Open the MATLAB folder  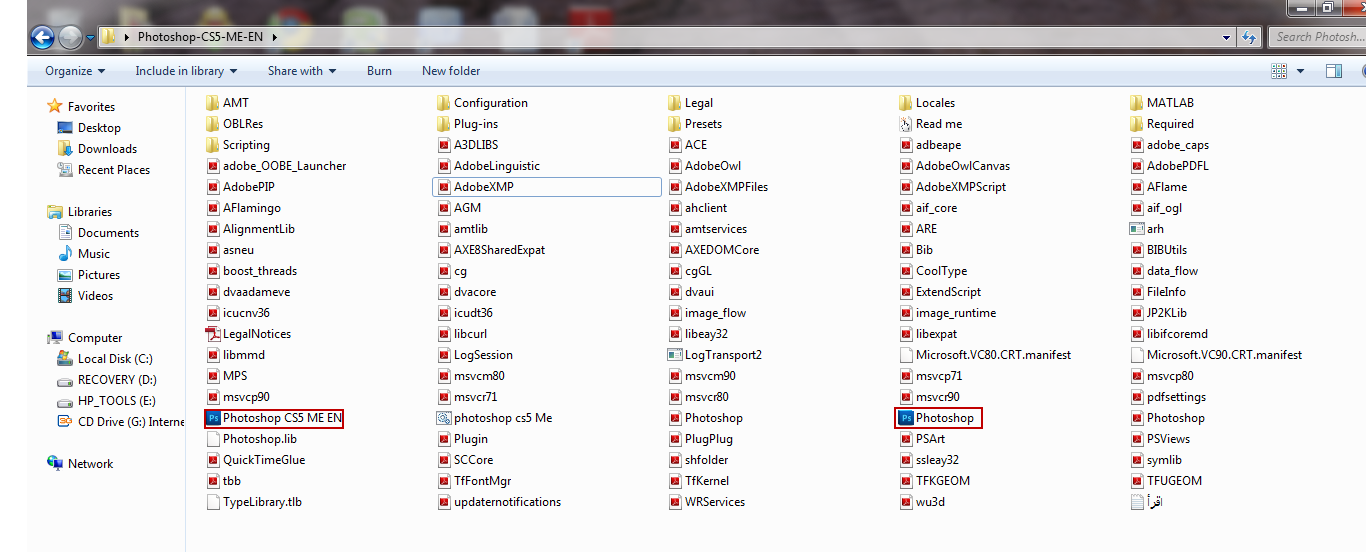(1161, 103)
